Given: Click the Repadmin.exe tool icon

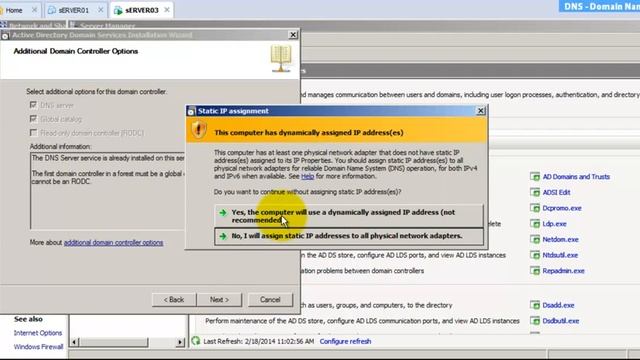Looking at the screenshot, I should pos(535,270).
